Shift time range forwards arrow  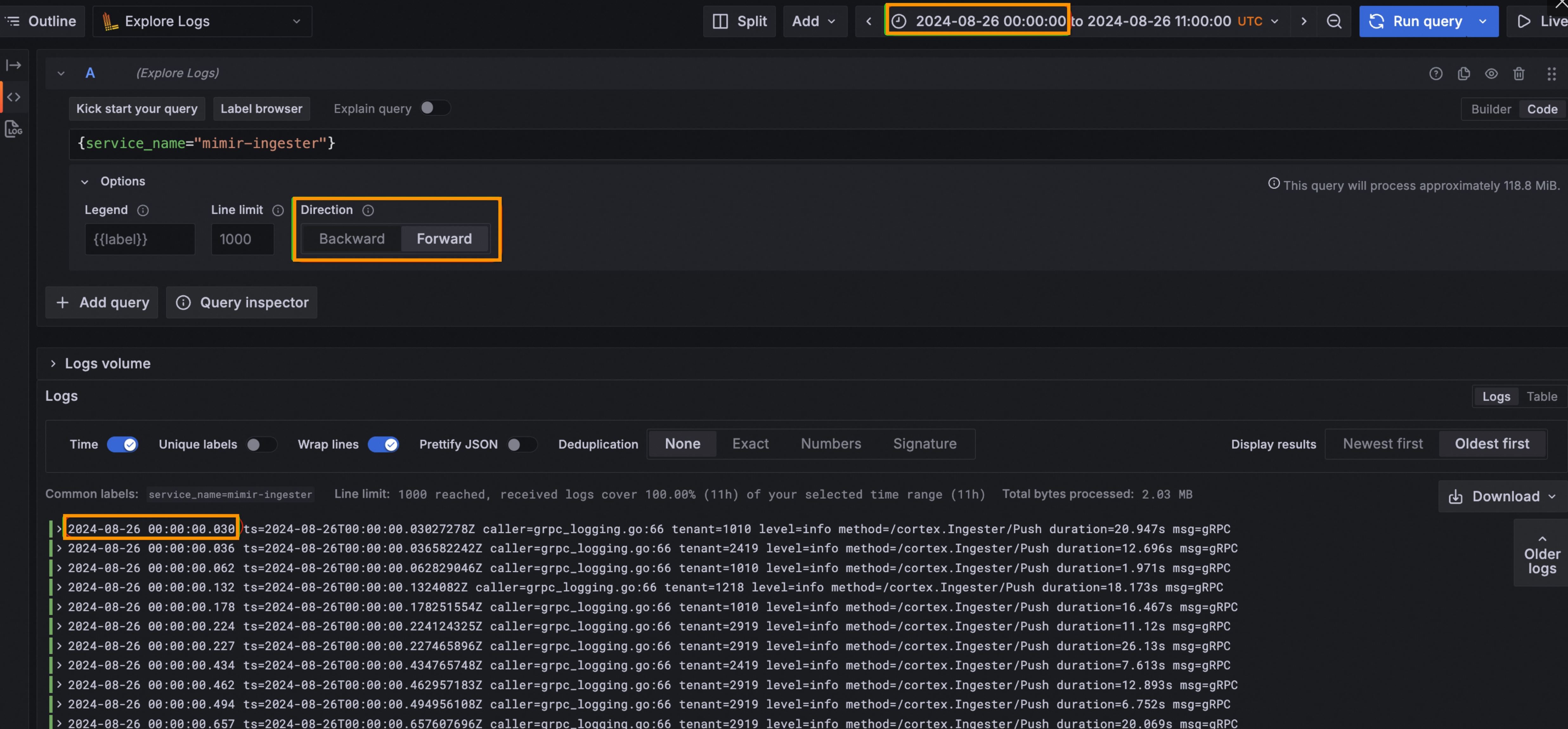pyautogui.click(x=1303, y=21)
